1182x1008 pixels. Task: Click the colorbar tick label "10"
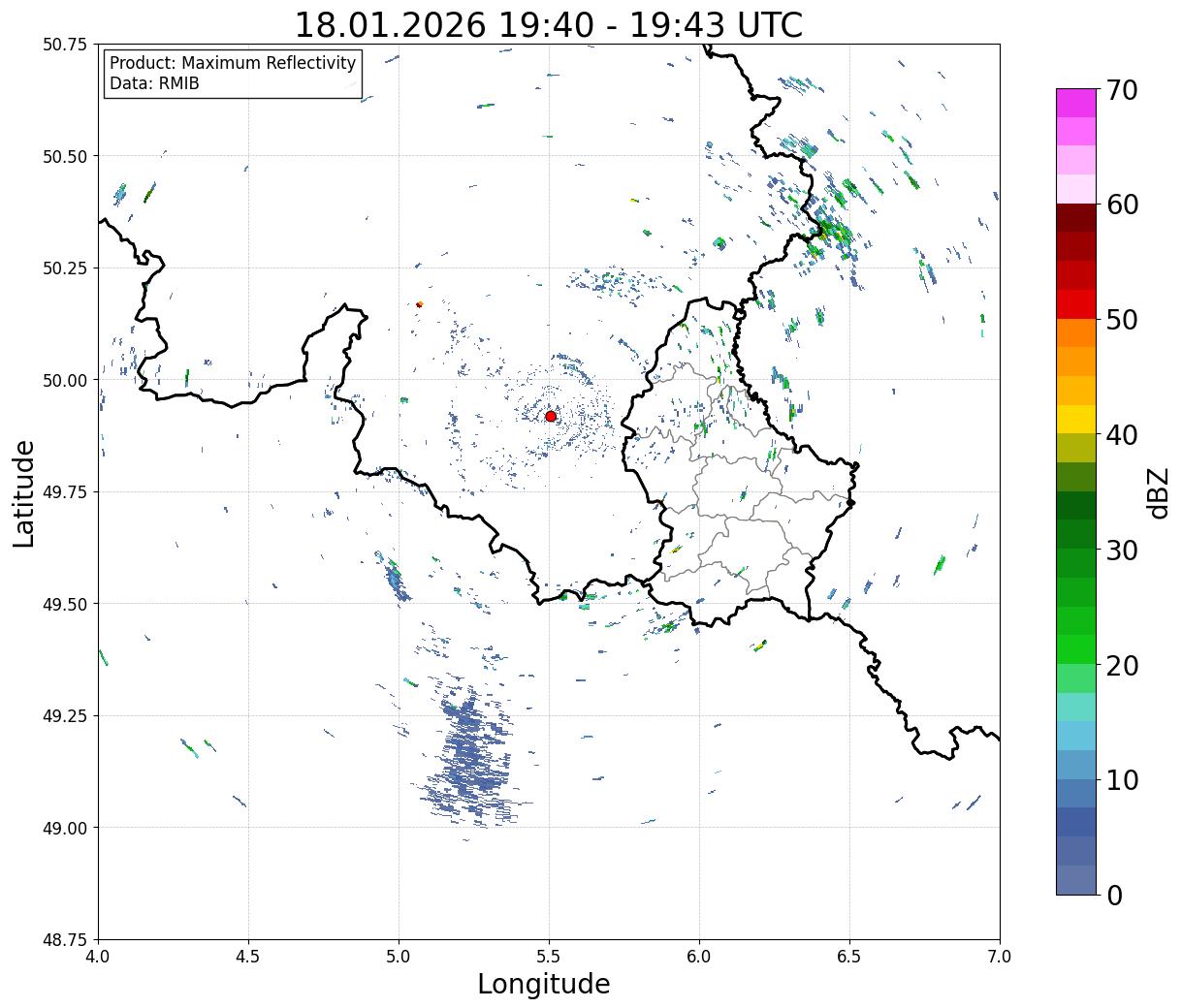(x=1121, y=779)
